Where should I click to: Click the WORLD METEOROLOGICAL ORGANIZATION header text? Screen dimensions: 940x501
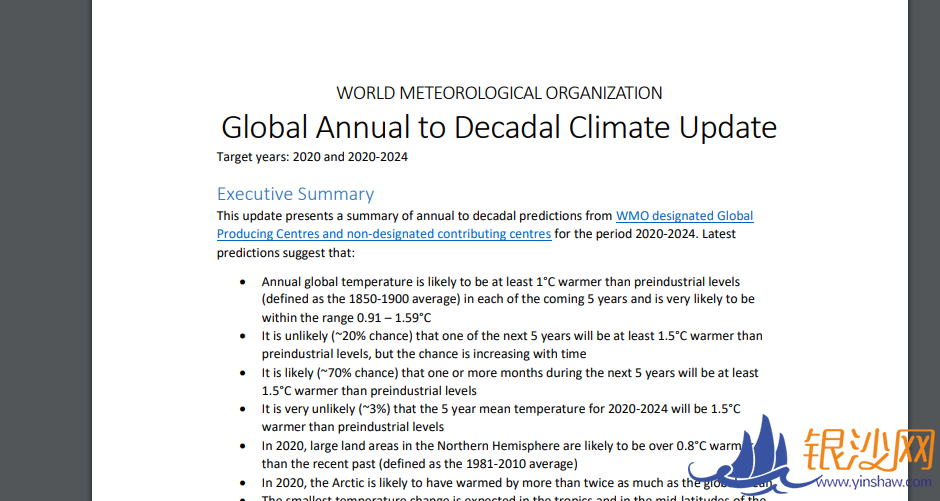[499, 93]
